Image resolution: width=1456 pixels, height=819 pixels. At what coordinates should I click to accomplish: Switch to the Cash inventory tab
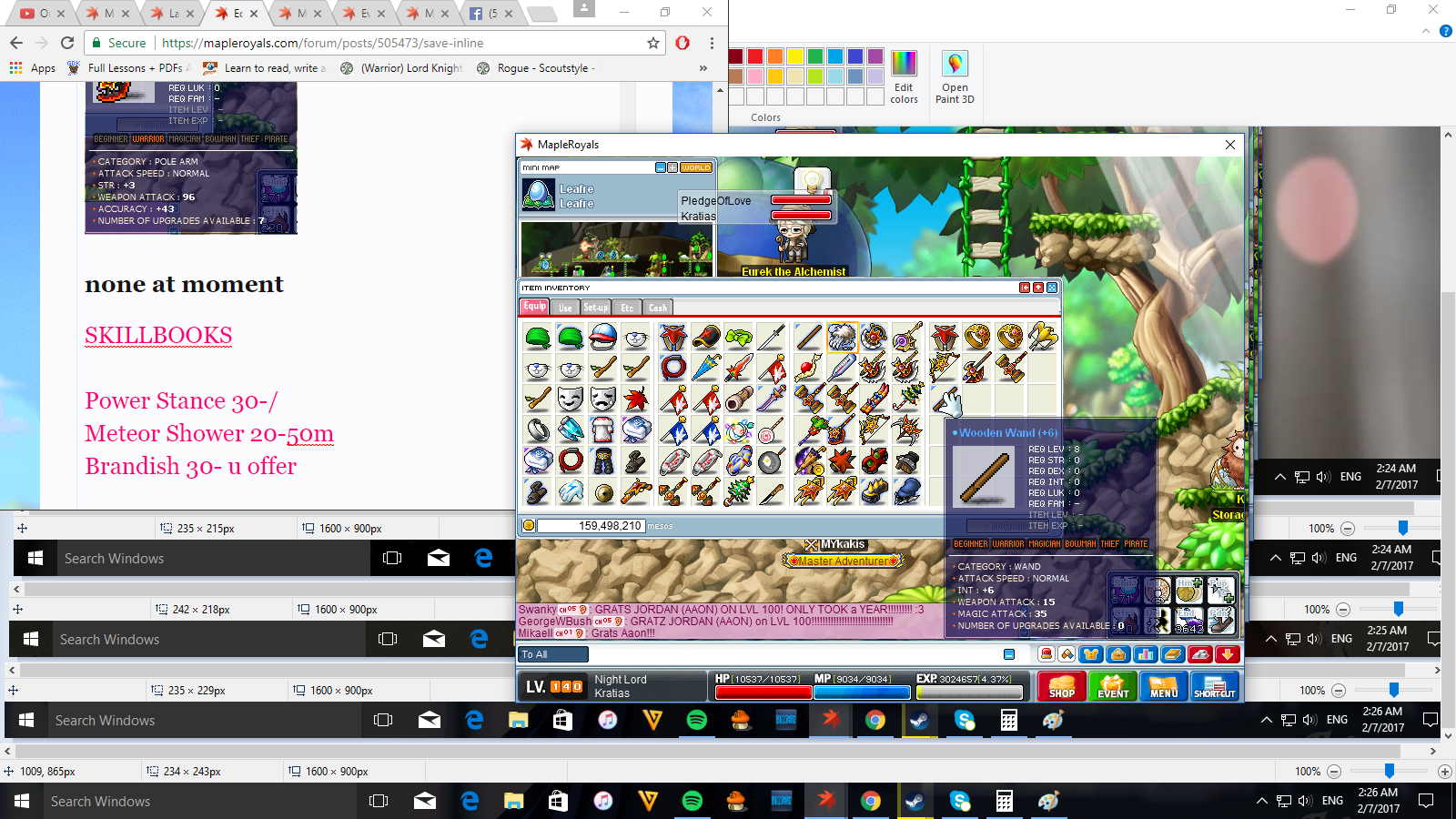tap(658, 308)
